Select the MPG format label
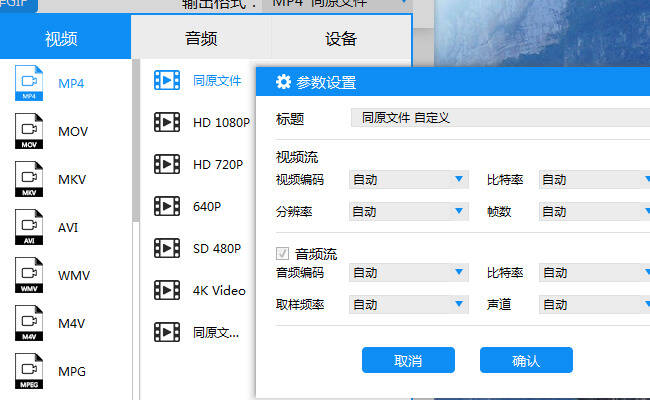650x400 pixels. [x=72, y=371]
